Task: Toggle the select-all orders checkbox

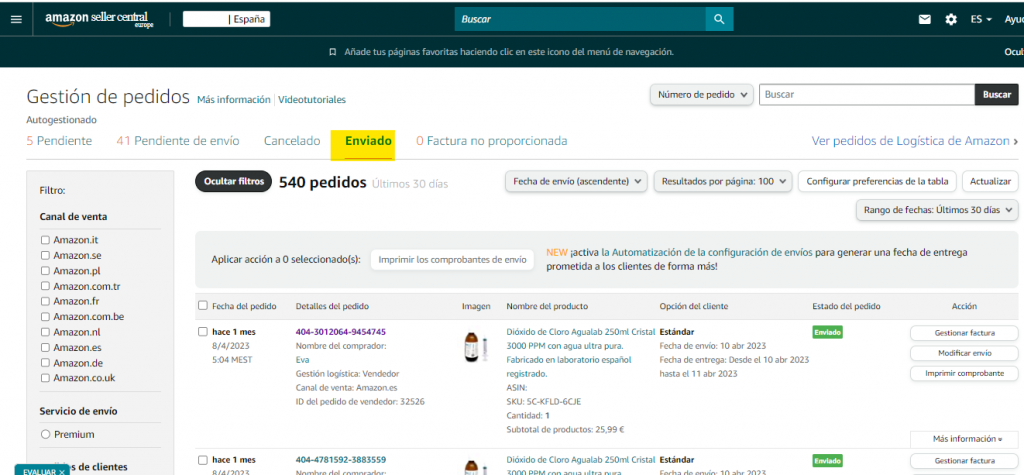Action: click(x=202, y=306)
